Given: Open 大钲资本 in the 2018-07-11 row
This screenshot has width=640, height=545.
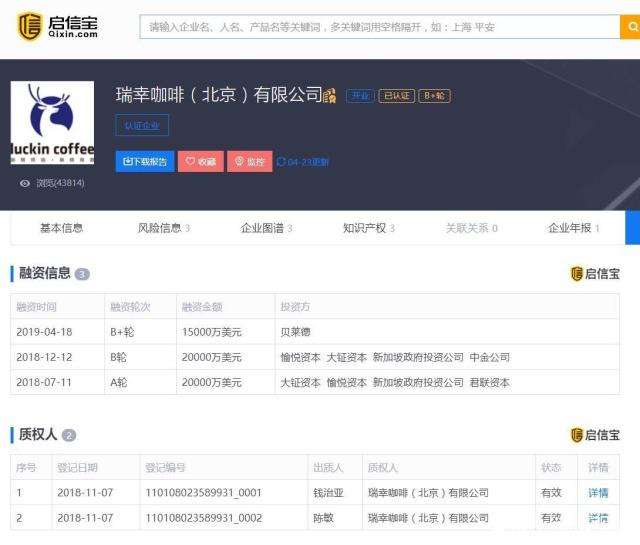Looking at the screenshot, I should [300, 383].
